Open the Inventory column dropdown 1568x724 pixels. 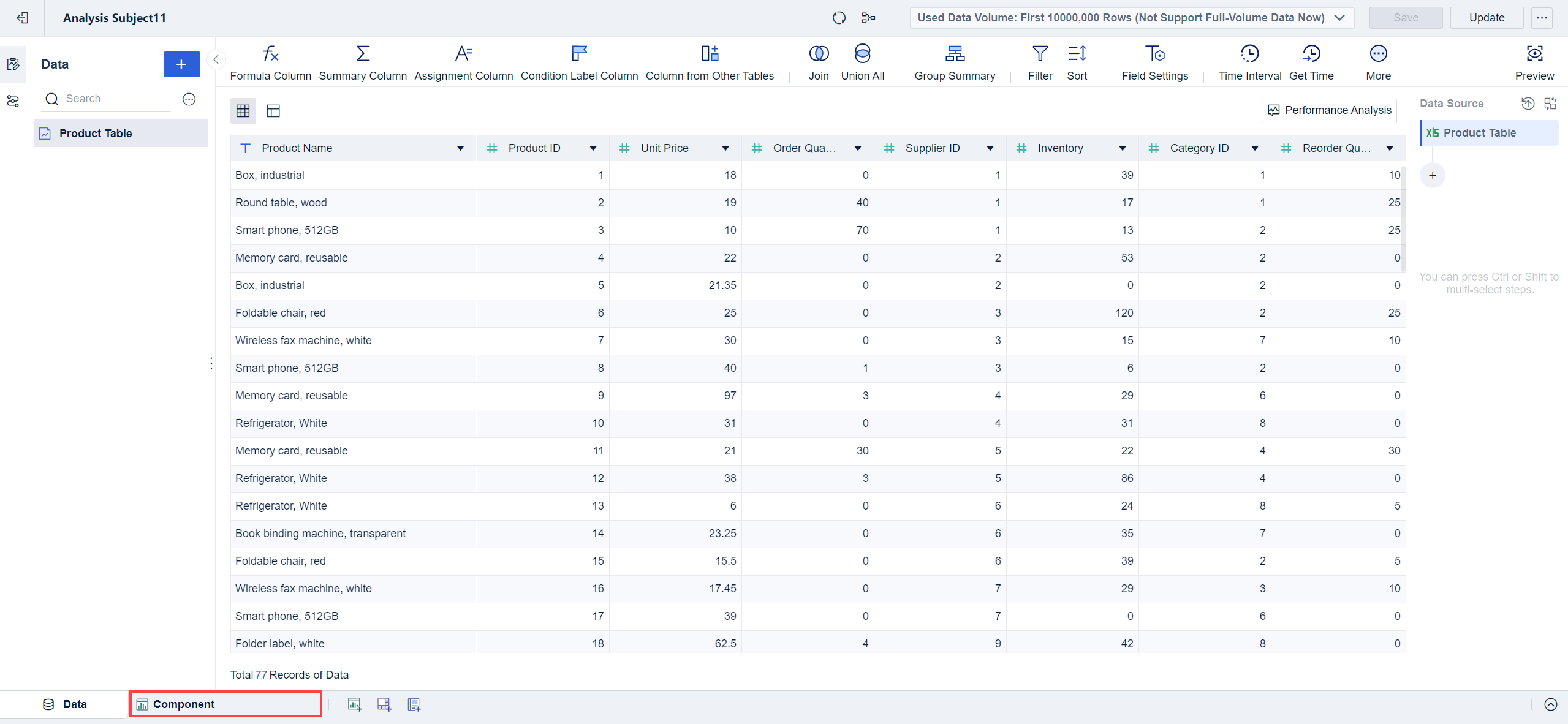[1122, 148]
